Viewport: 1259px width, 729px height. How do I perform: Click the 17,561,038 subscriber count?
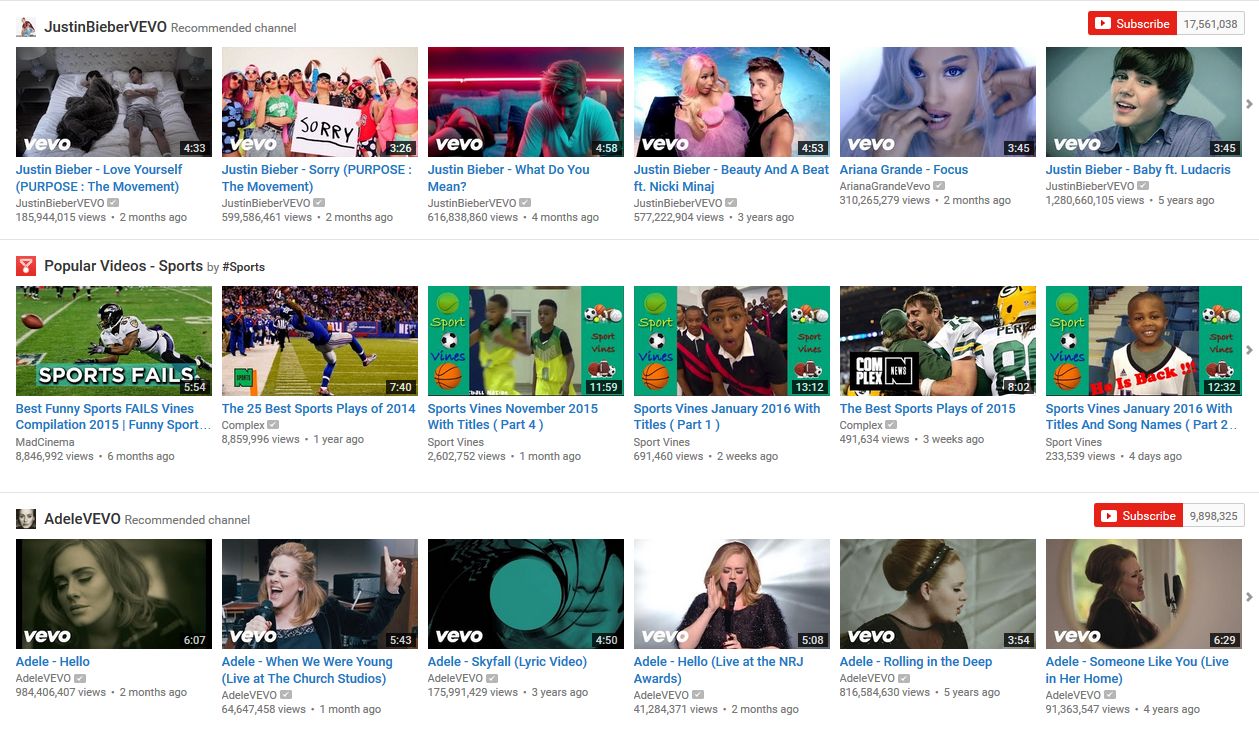click(x=1210, y=24)
